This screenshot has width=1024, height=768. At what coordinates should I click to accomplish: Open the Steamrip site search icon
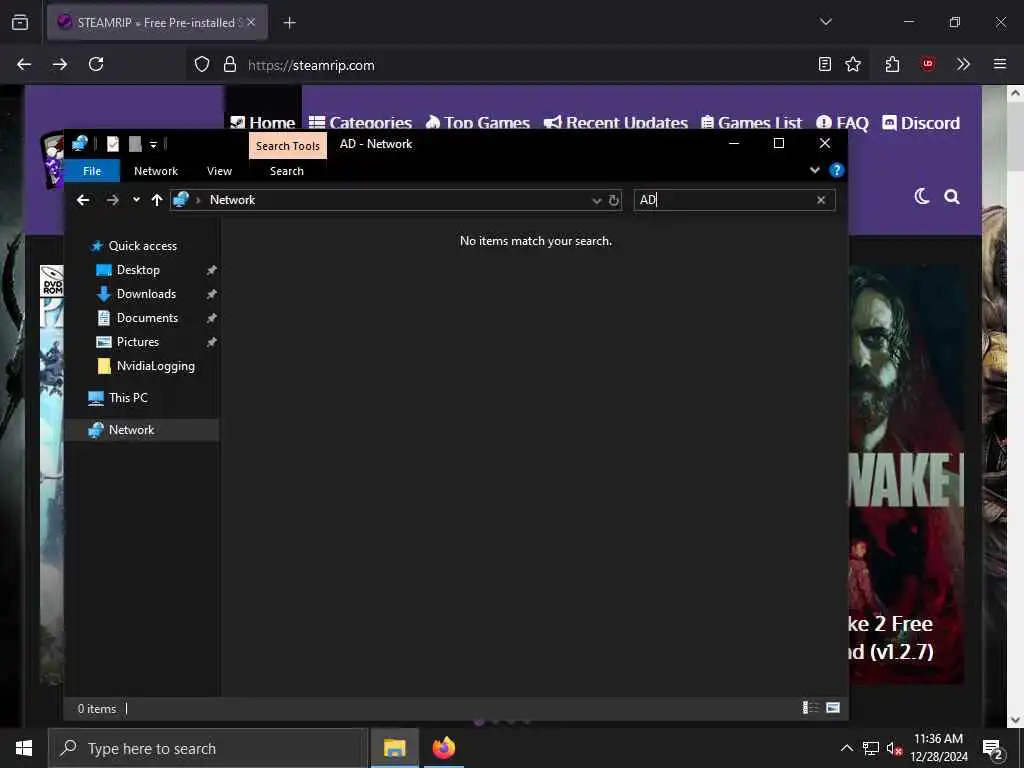pyautogui.click(x=952, y=197)
